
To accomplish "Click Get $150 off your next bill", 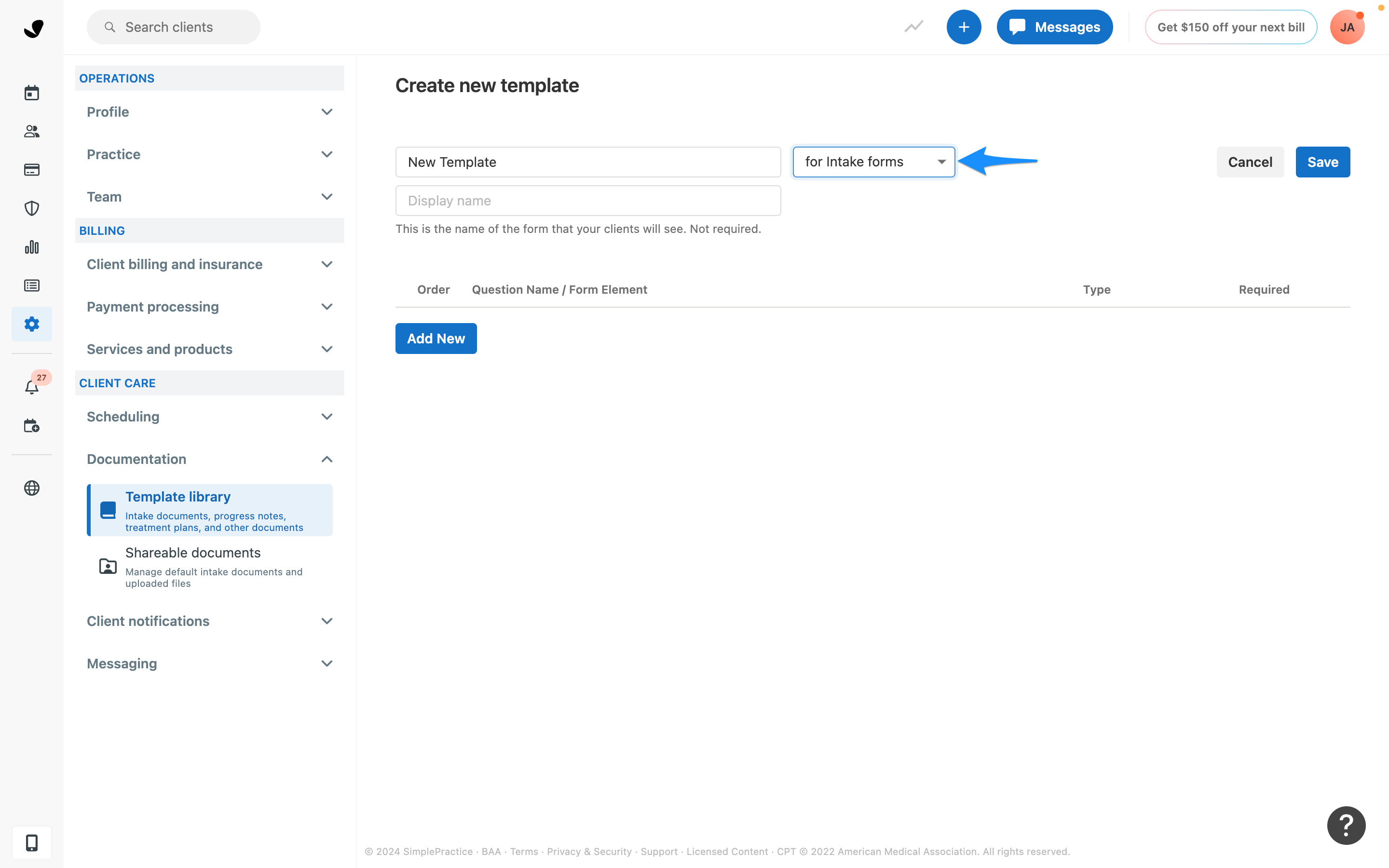I will 1231,27.
